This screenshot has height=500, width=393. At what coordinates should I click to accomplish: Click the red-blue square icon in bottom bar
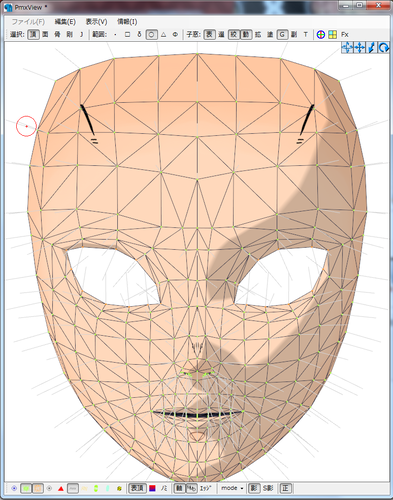(152, 488)
